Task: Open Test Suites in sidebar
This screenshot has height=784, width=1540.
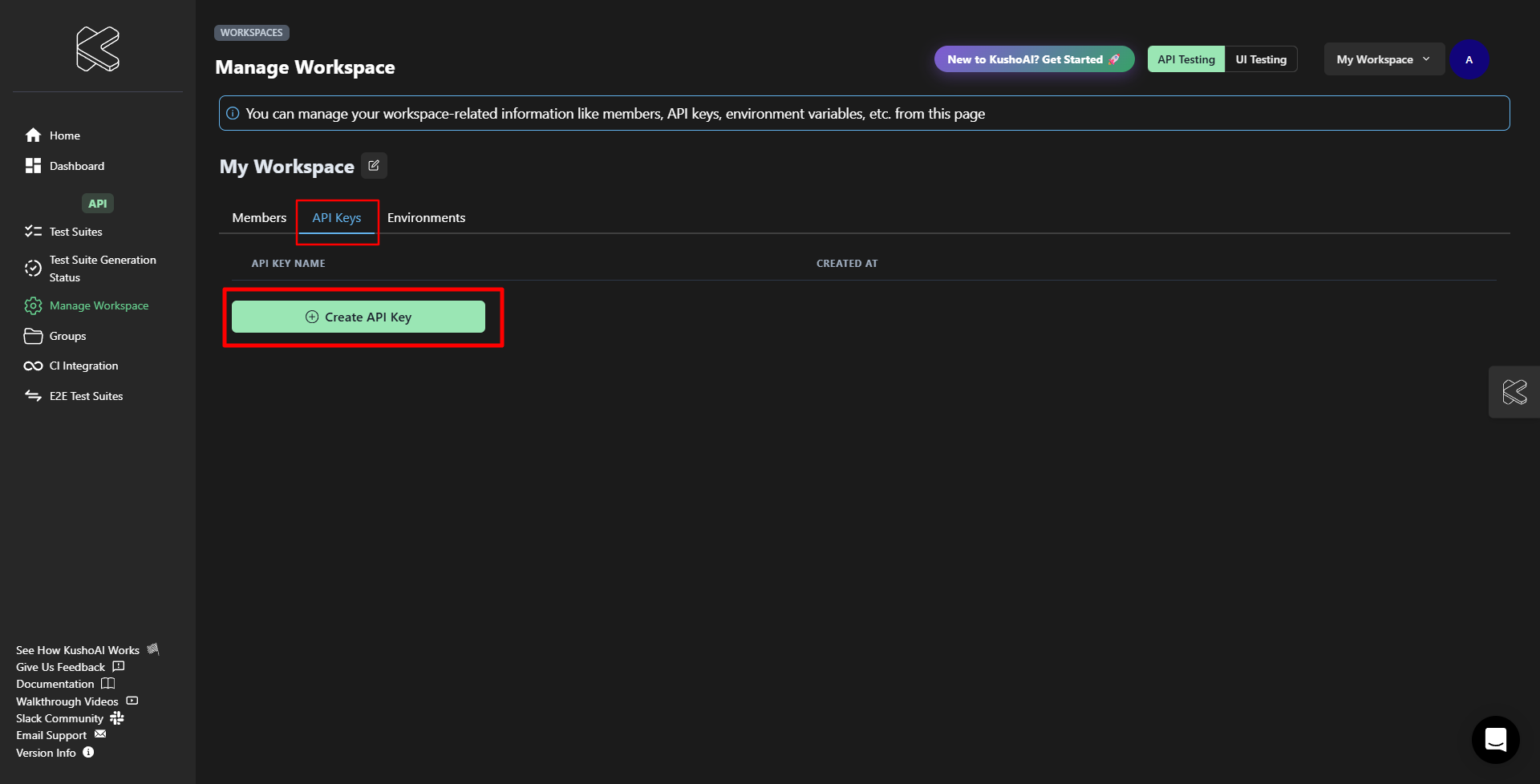Action: coord(76,232)
